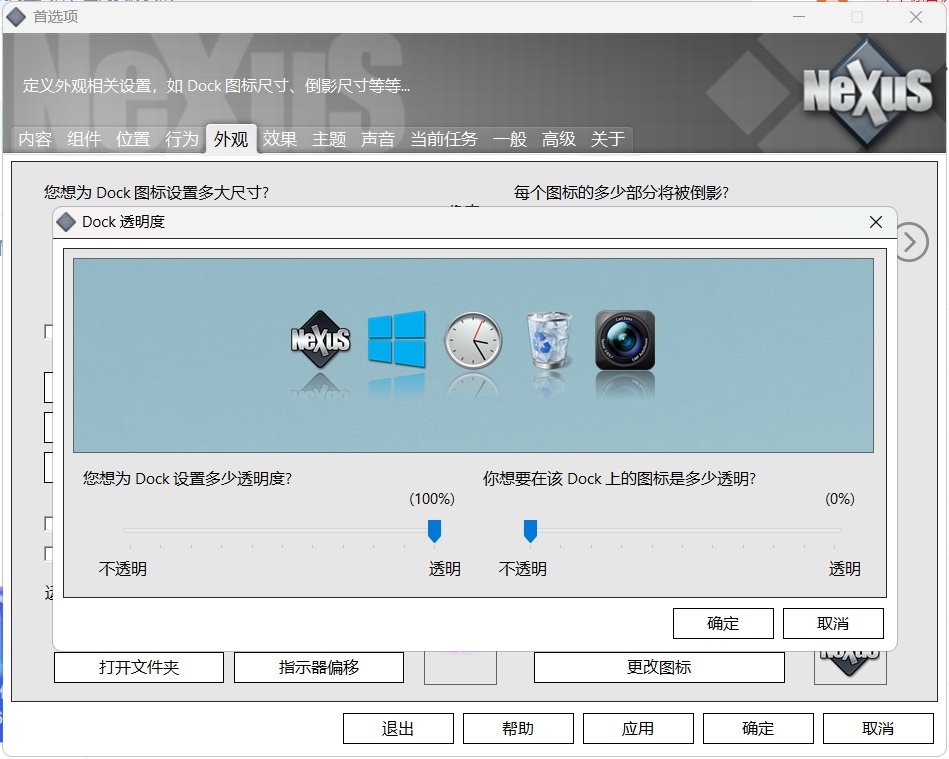Viewport: 949px width, 759px height.
Task: Click the Nexus icon in the dock preview
Action: 320,340
